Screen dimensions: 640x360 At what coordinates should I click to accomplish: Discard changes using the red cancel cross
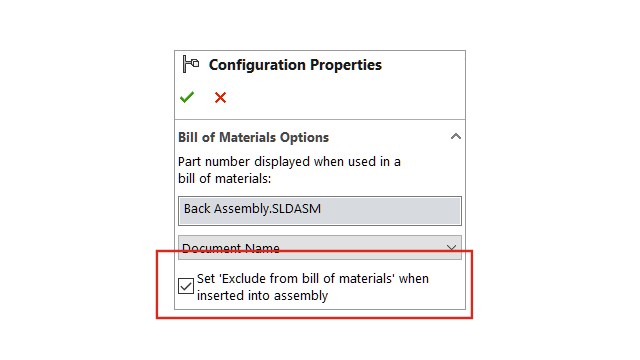pos(220,98)
